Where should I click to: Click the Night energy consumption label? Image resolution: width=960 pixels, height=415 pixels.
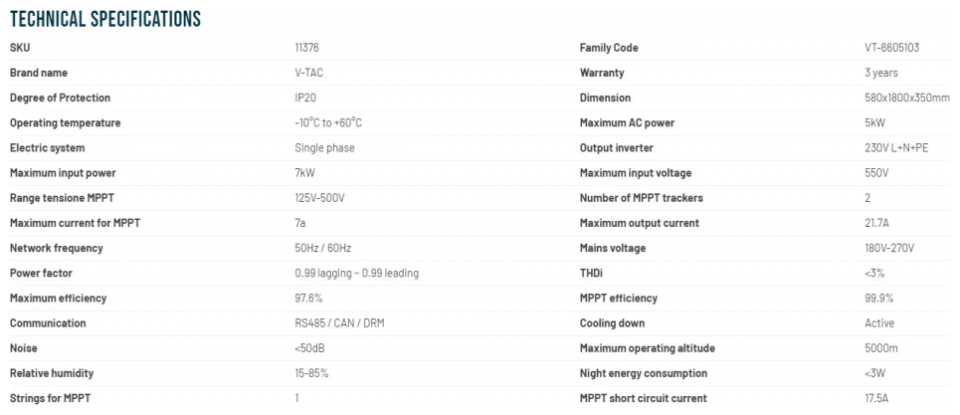643,373
